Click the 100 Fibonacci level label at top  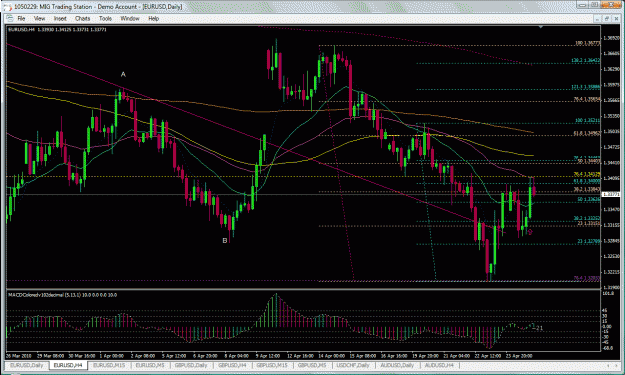(x=588, y=43)
